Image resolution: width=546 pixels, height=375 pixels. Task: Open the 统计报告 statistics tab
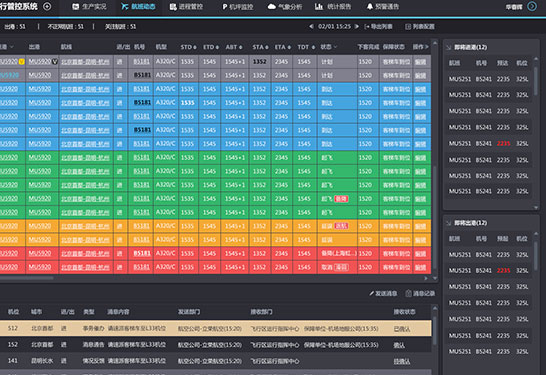click(x=333, y=7)
